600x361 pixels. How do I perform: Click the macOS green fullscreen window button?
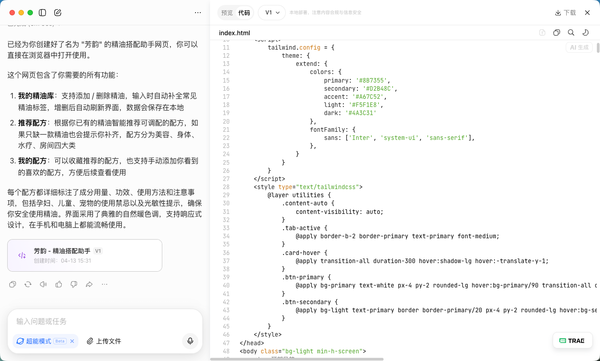[30, 13]
